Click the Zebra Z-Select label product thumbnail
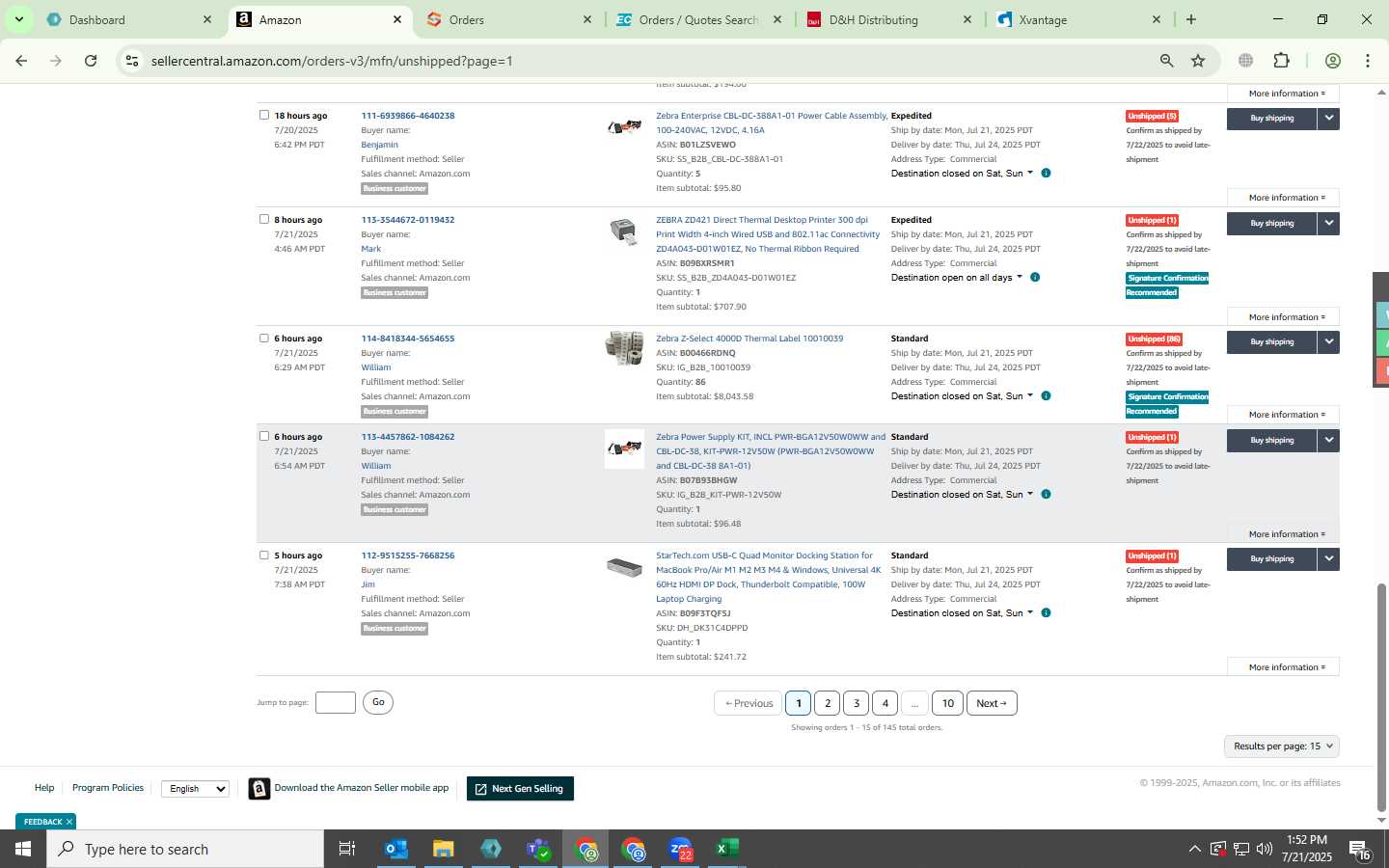Screen dimensions: 1389x868 coord(624,348)
